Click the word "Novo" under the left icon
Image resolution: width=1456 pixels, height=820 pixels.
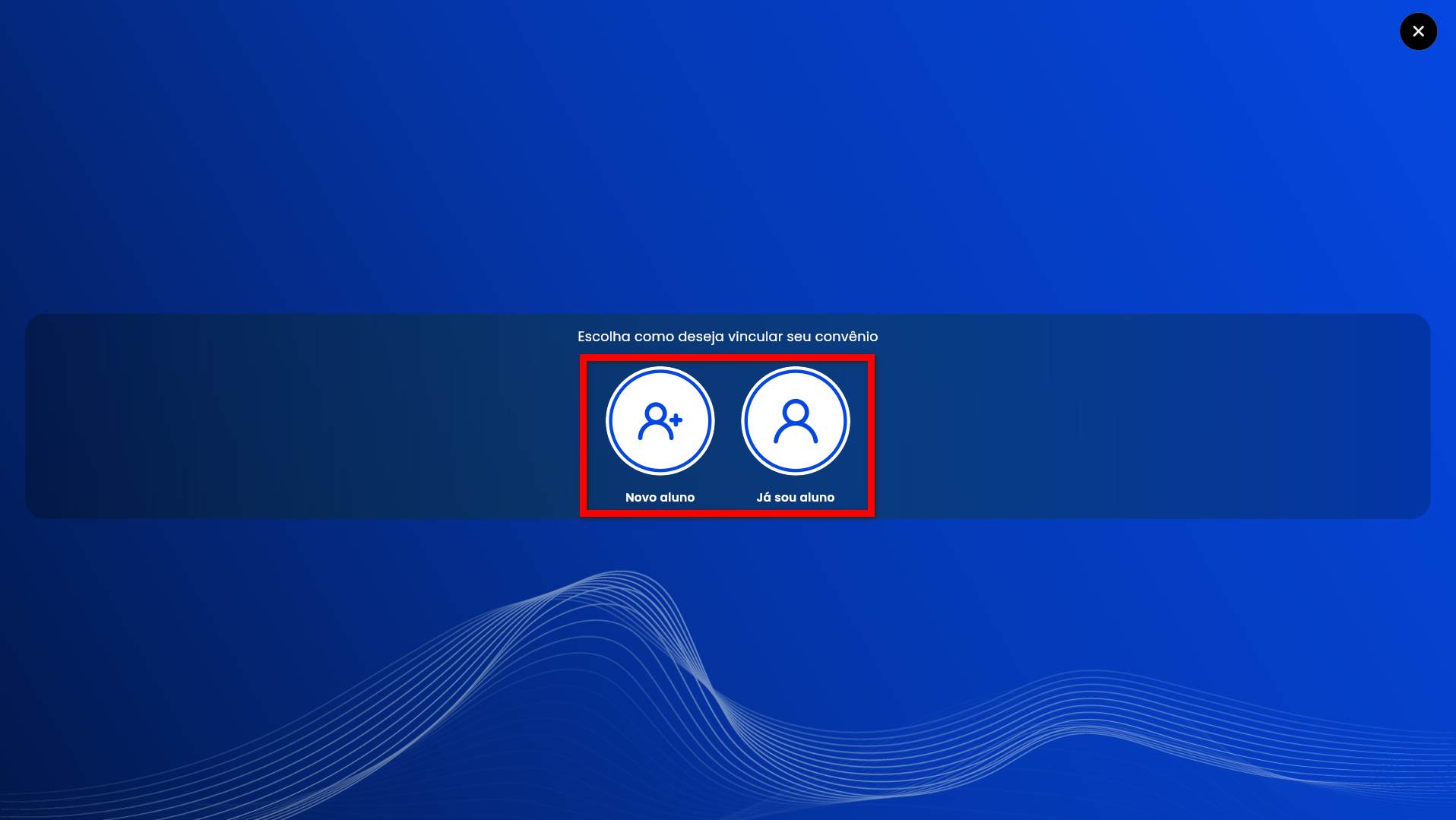(x=641, y=497)
